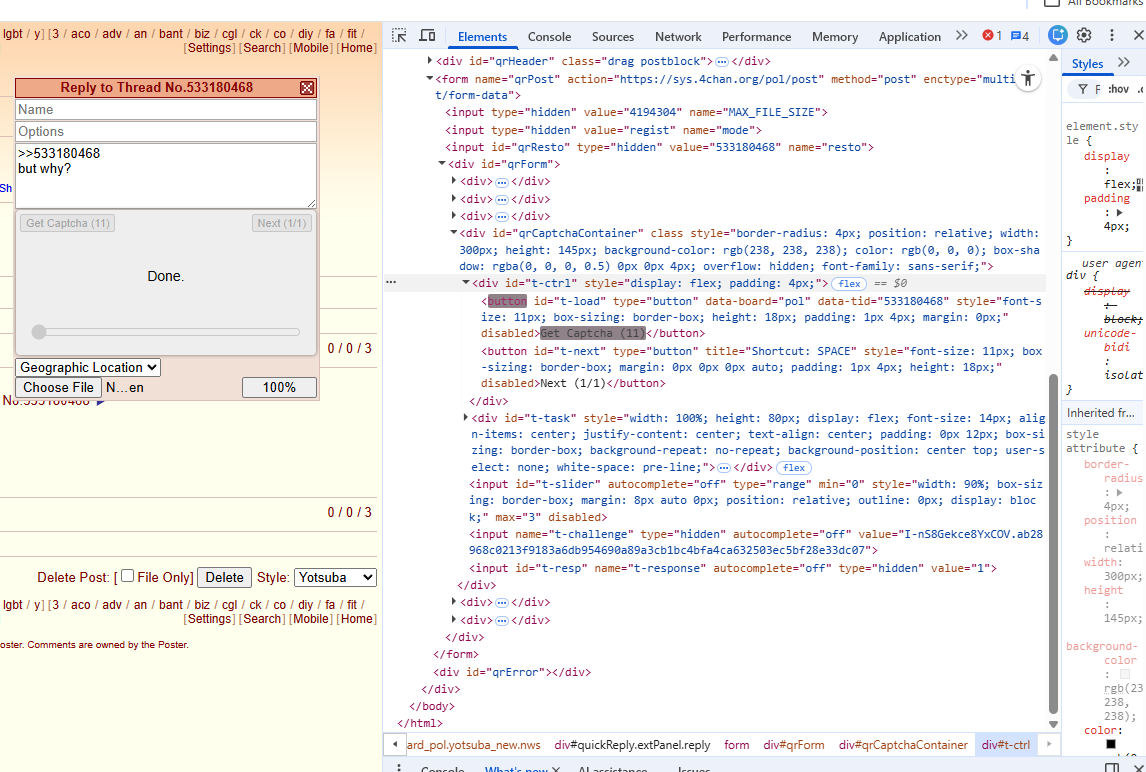Viewport: 1146px width, 772px height.
Task: Click the inspect element picker icon
Action: click(400, 36)
